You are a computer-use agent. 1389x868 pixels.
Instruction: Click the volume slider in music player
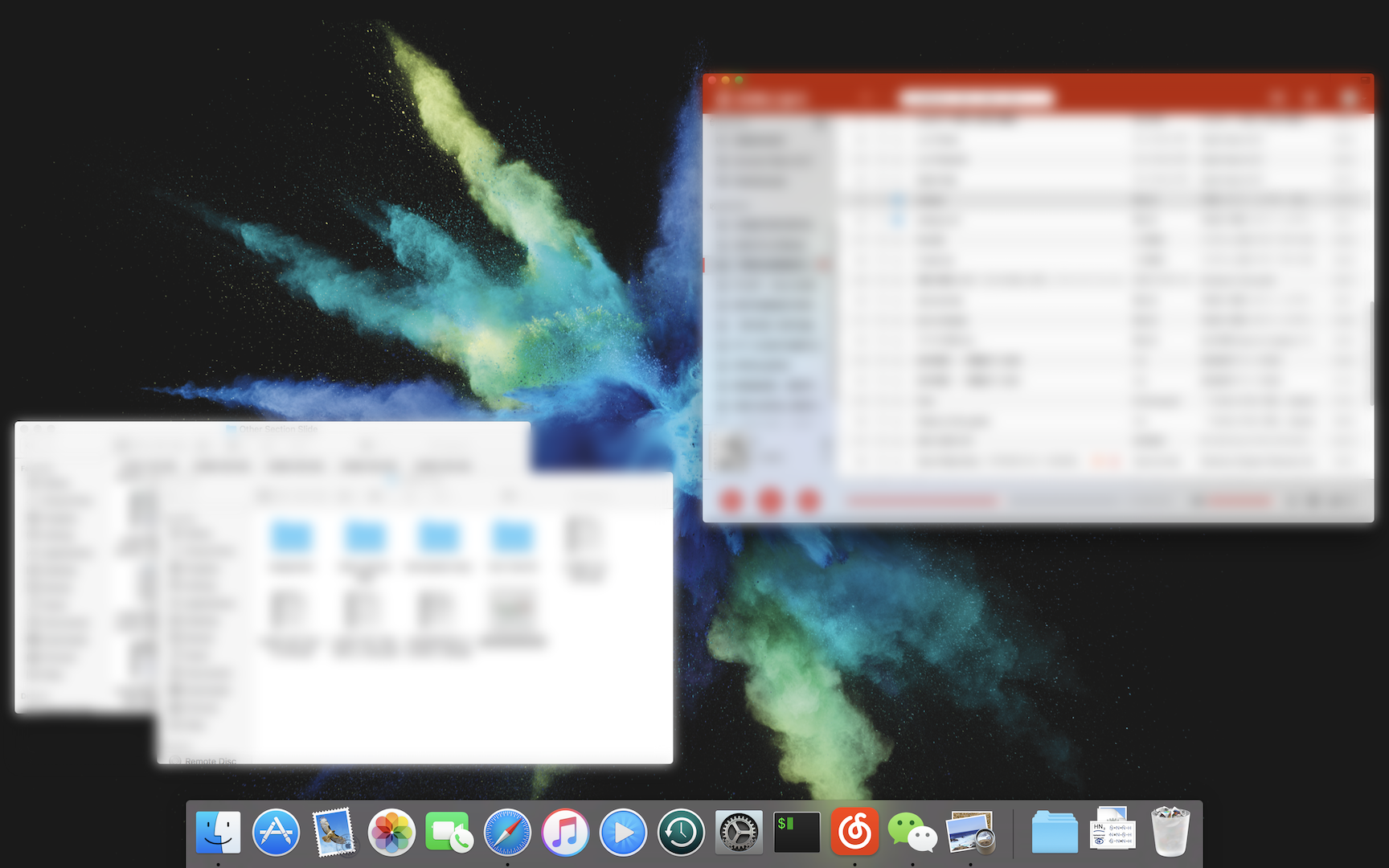click(x=1238, y=501)
